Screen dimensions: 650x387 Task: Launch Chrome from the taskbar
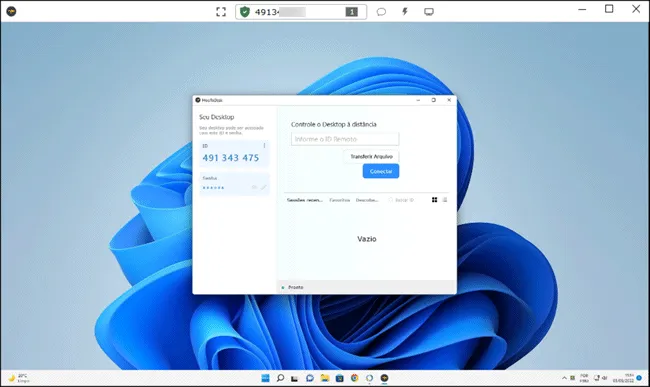pos(354,378)
